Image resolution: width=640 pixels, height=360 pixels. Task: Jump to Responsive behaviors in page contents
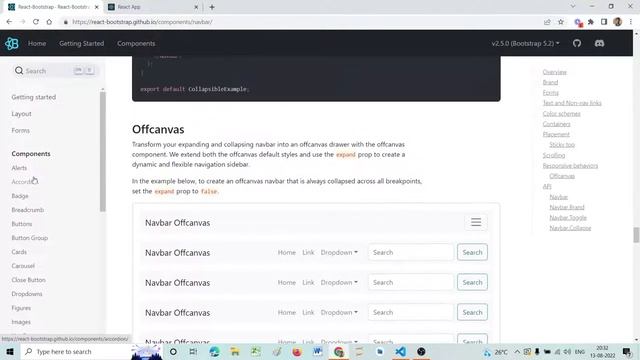tap(570, 166)
